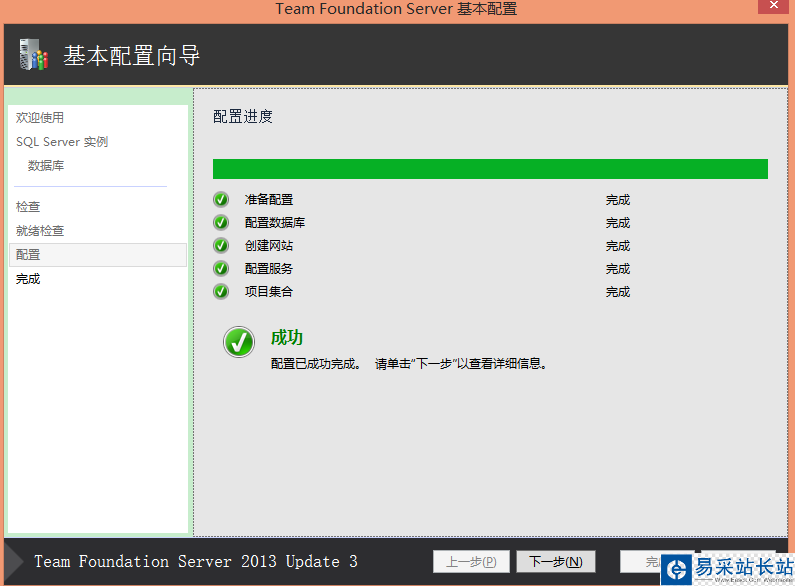The width and height of the screenshot is (795, 586).
Task: Click the 配置数据库 task label
Action: coord(275,223)
